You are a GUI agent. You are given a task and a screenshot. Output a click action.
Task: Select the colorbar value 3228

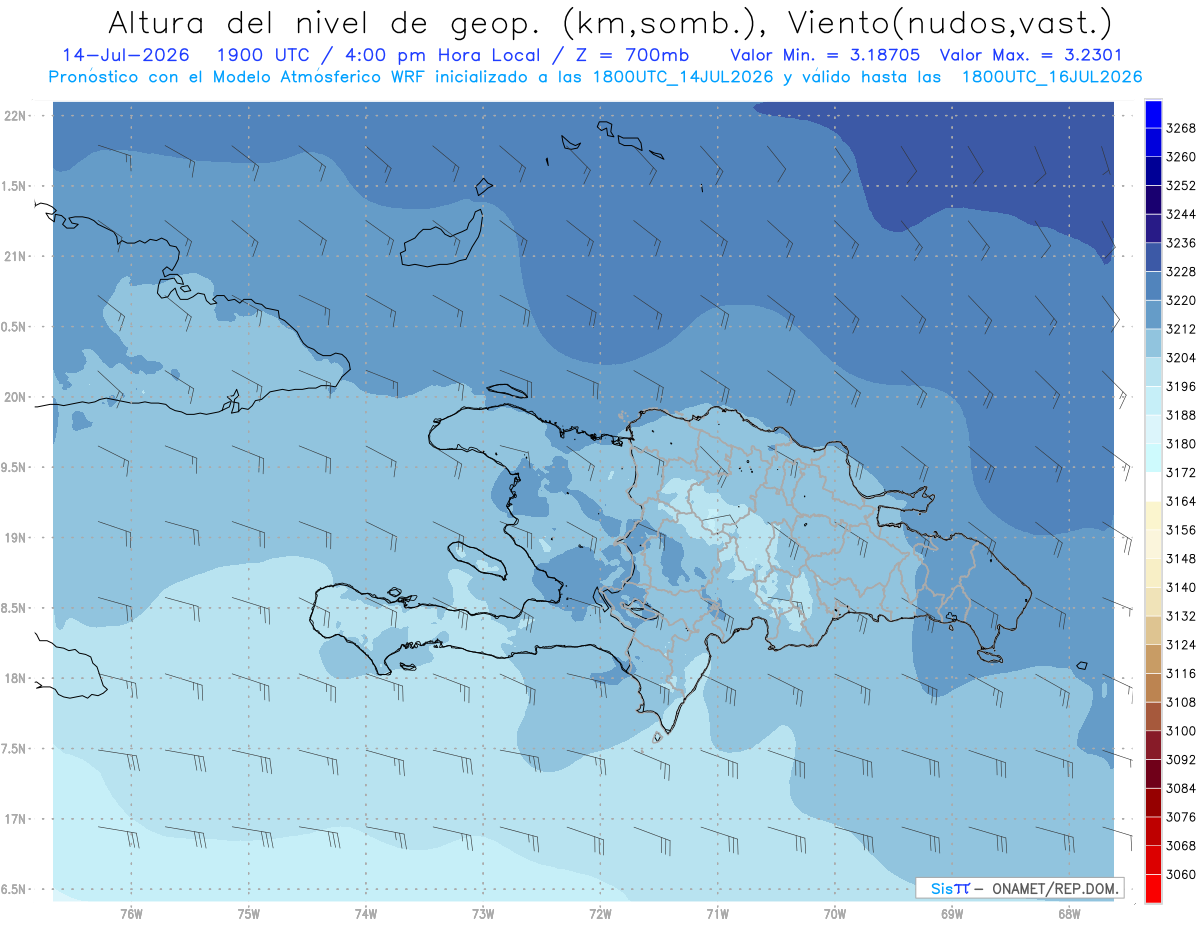click(1181, 271)
